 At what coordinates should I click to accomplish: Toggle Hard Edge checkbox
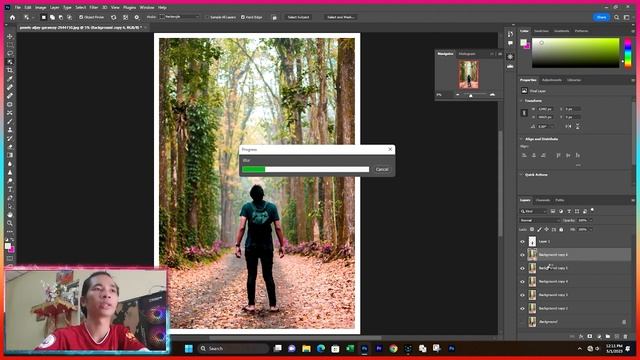(x=243, y=17)
